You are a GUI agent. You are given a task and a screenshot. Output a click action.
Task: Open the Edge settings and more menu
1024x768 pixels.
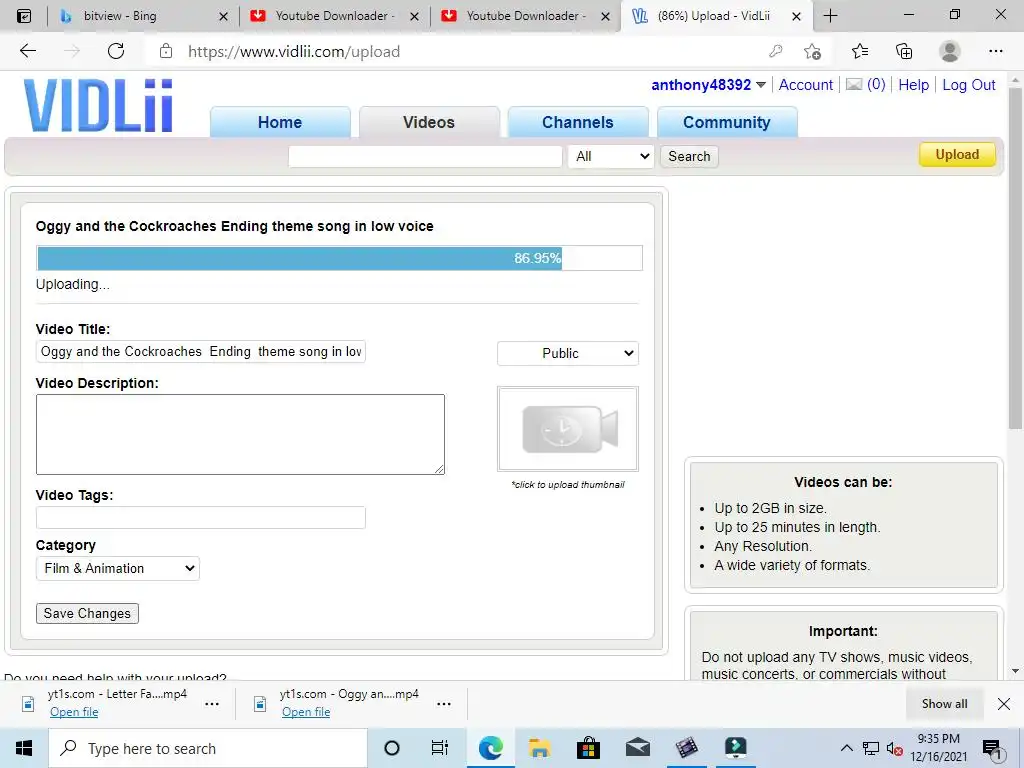tap(995, 51)
